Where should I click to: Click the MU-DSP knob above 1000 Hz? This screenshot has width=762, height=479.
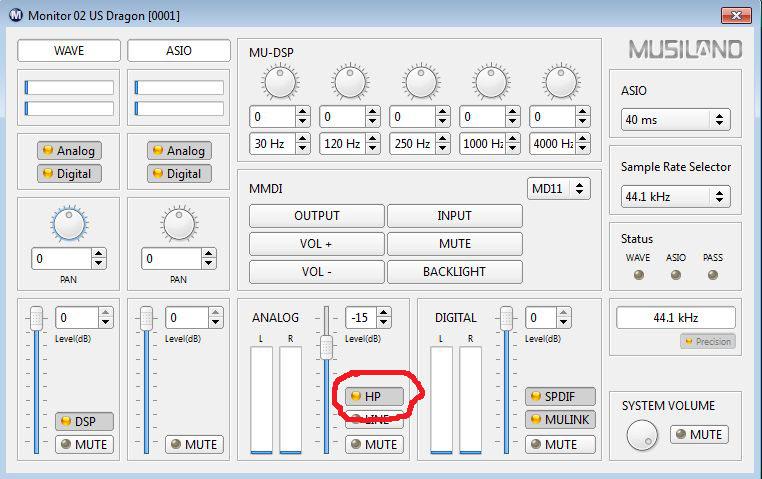[491, 82]
